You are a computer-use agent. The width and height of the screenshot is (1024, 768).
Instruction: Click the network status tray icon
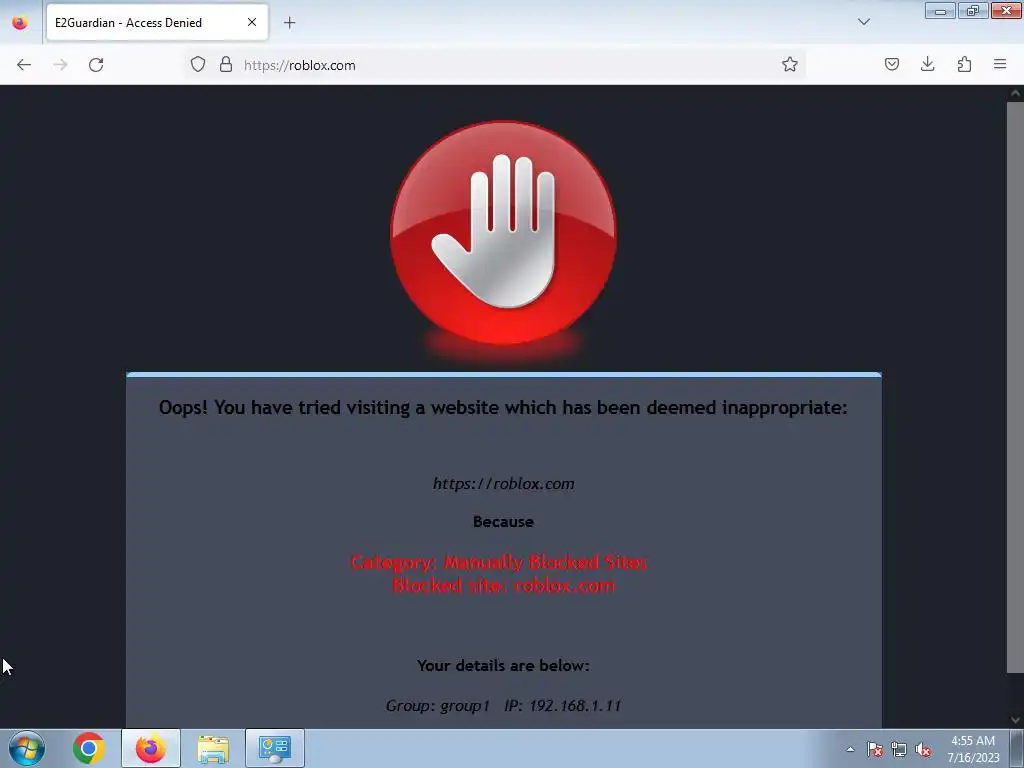click(899, 750)
